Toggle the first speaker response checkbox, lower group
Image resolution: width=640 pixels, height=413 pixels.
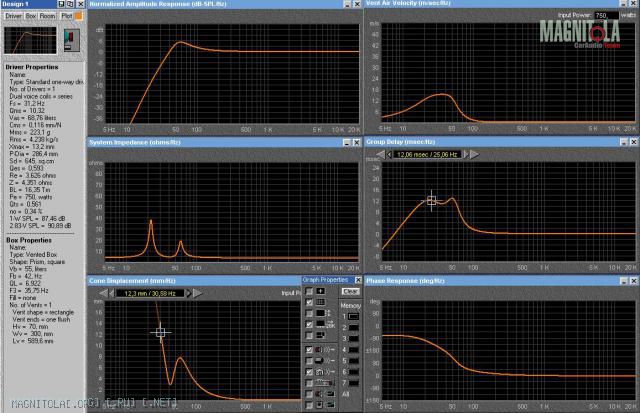[309, 350]
